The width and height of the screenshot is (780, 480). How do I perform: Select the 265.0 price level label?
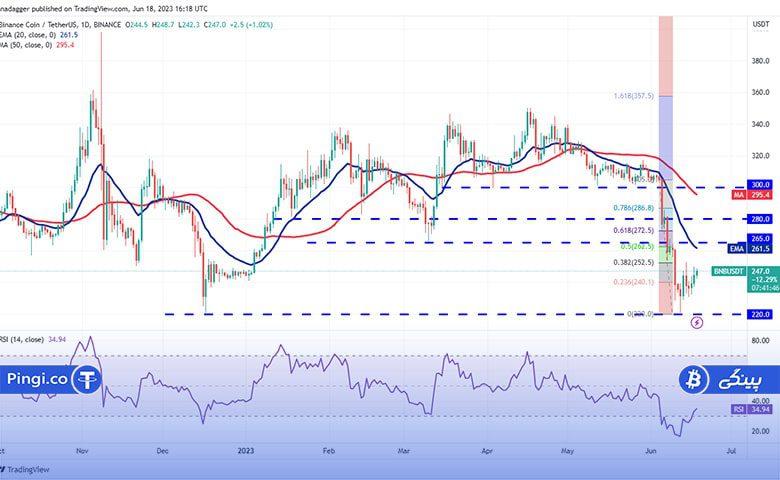coord(760,239)
